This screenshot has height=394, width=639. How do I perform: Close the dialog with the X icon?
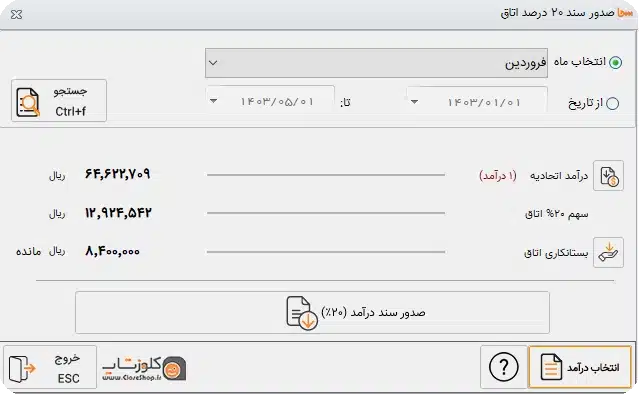click(x=17, y=15)
